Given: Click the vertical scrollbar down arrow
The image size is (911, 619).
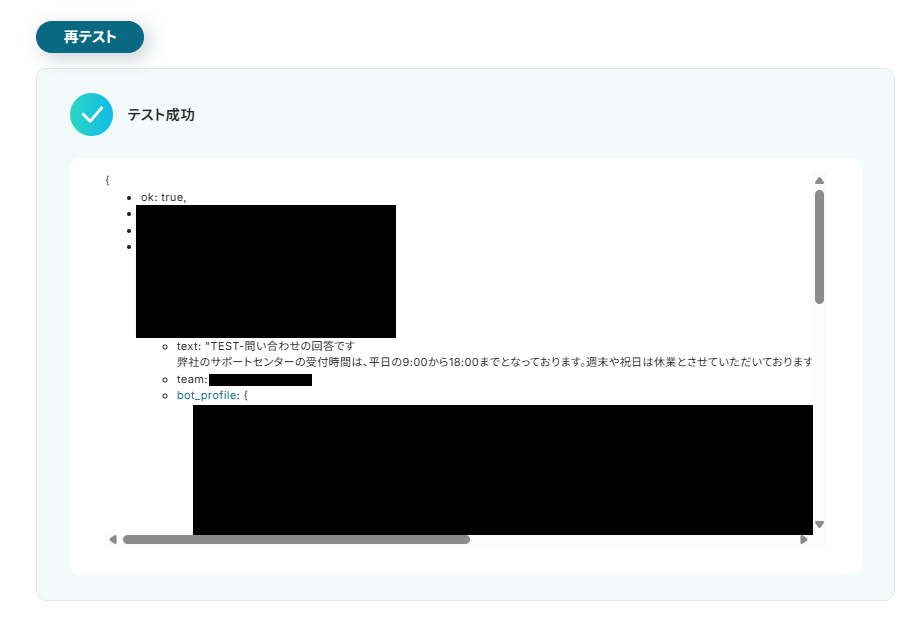Looking at the screenshot, I should point(819,524).
